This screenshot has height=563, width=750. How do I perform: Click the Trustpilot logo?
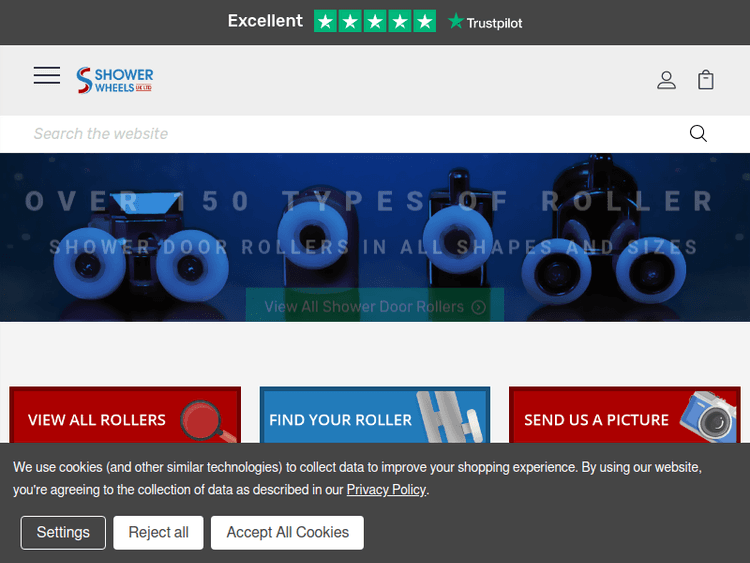(x=485, y=22)
